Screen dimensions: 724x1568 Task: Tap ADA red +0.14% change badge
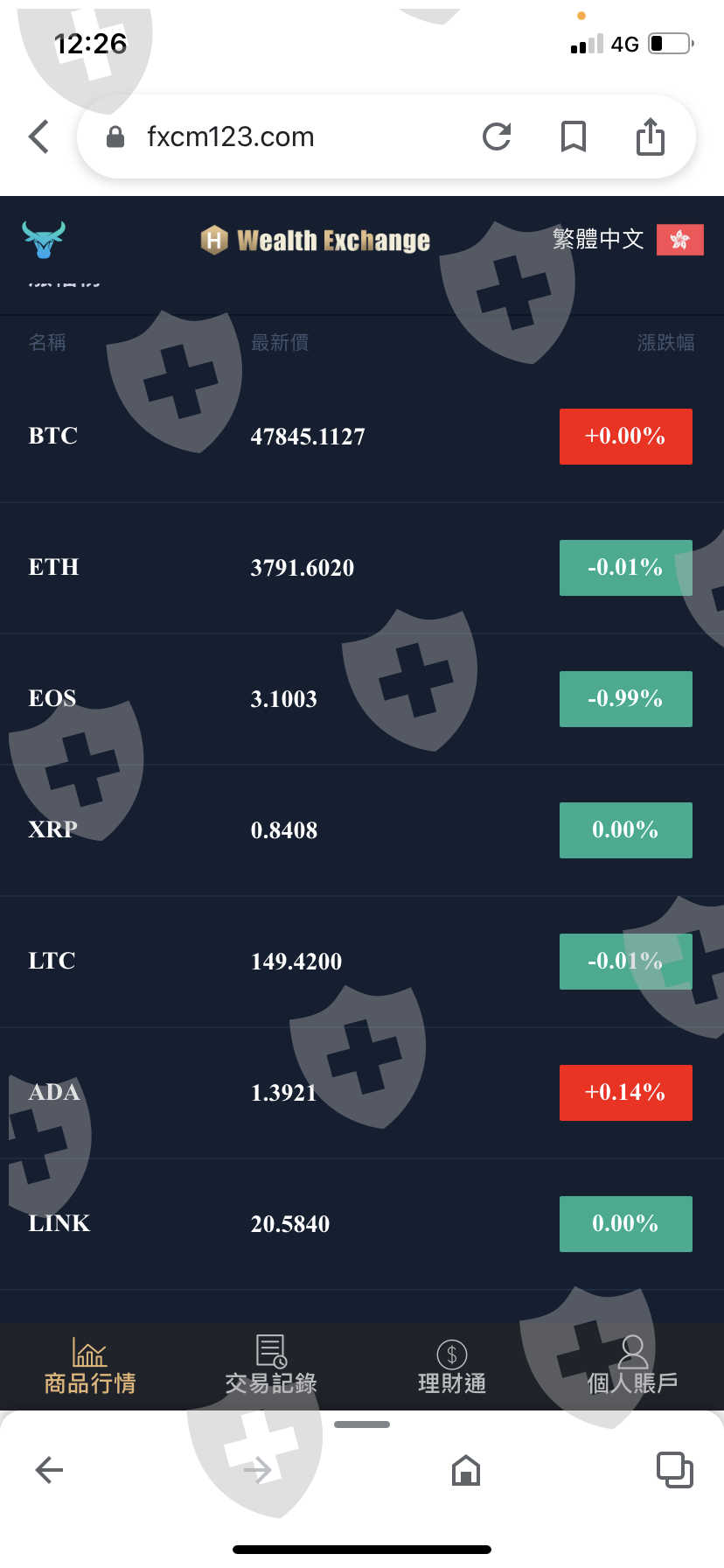tap(625, 1093)
